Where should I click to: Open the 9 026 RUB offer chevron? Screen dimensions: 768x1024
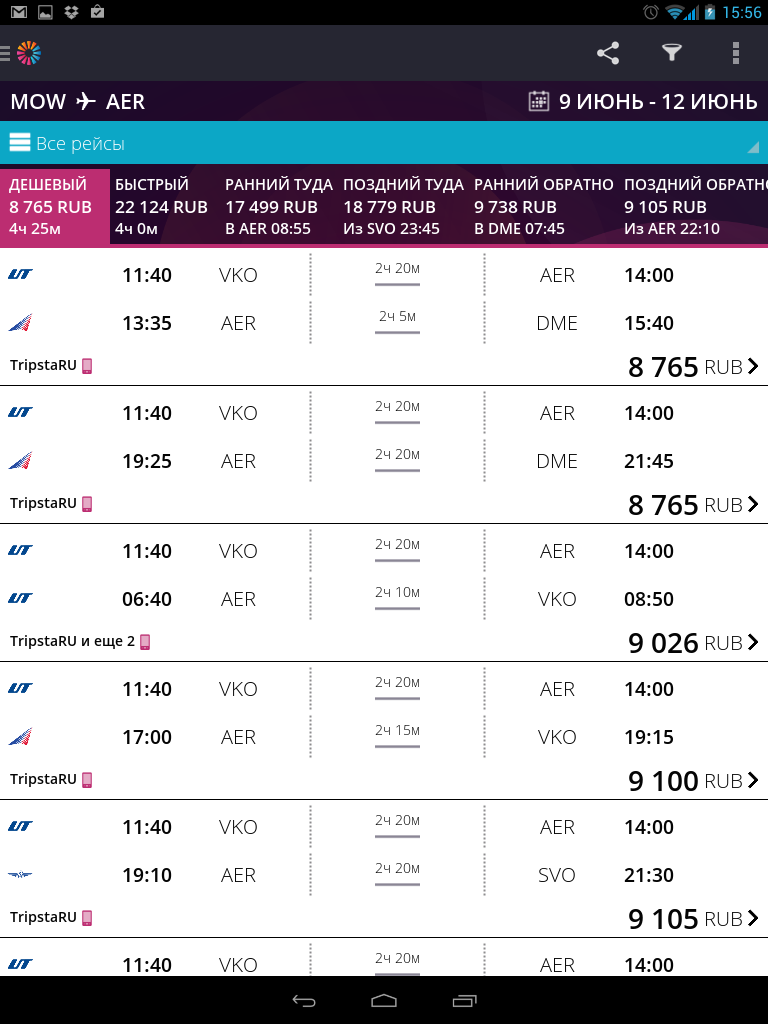tap(753, 643)
